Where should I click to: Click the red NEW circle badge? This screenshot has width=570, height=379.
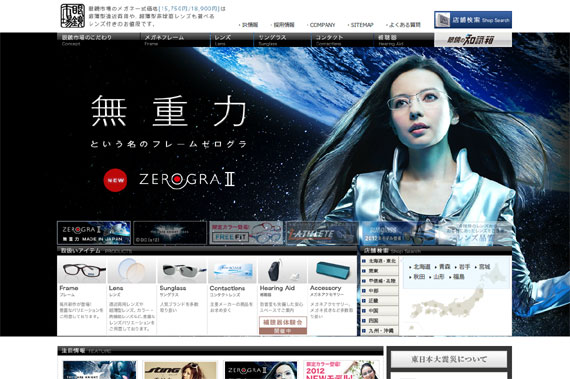pos(115,180)
